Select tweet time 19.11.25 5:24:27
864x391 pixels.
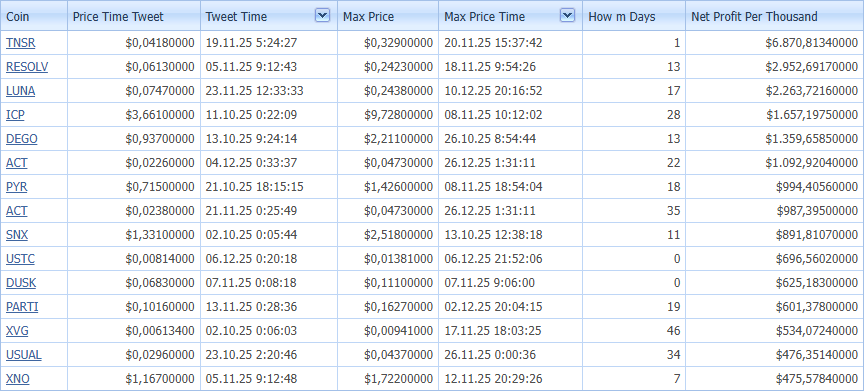click(251, 42)
